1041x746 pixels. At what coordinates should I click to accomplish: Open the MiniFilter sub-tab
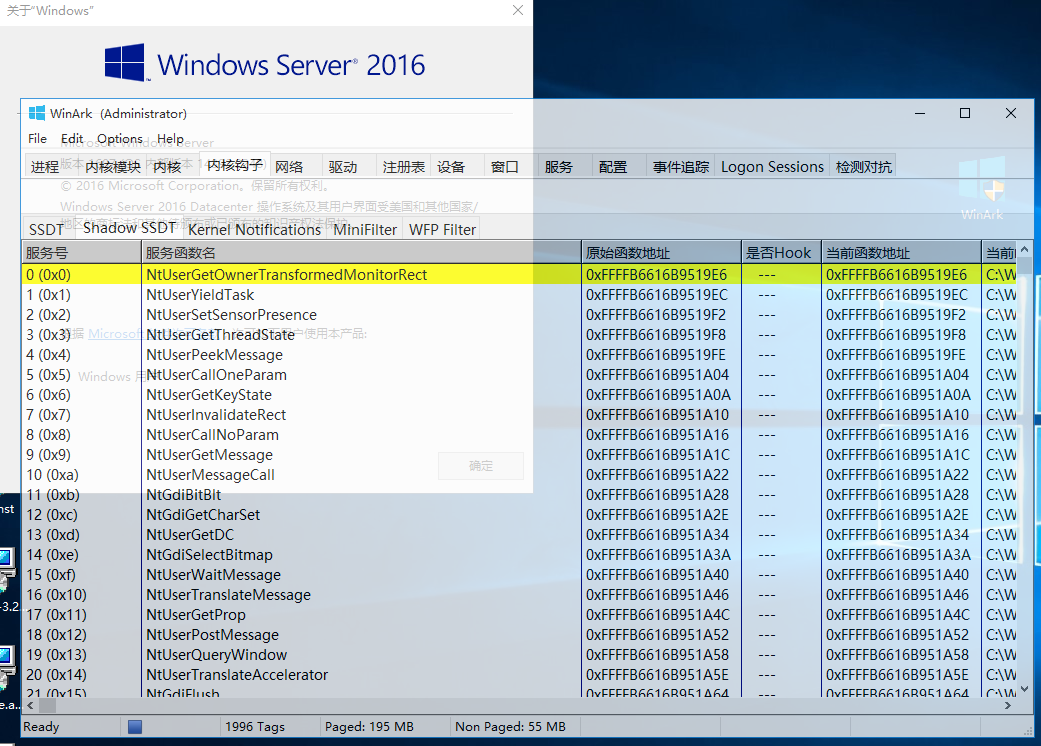364,230
